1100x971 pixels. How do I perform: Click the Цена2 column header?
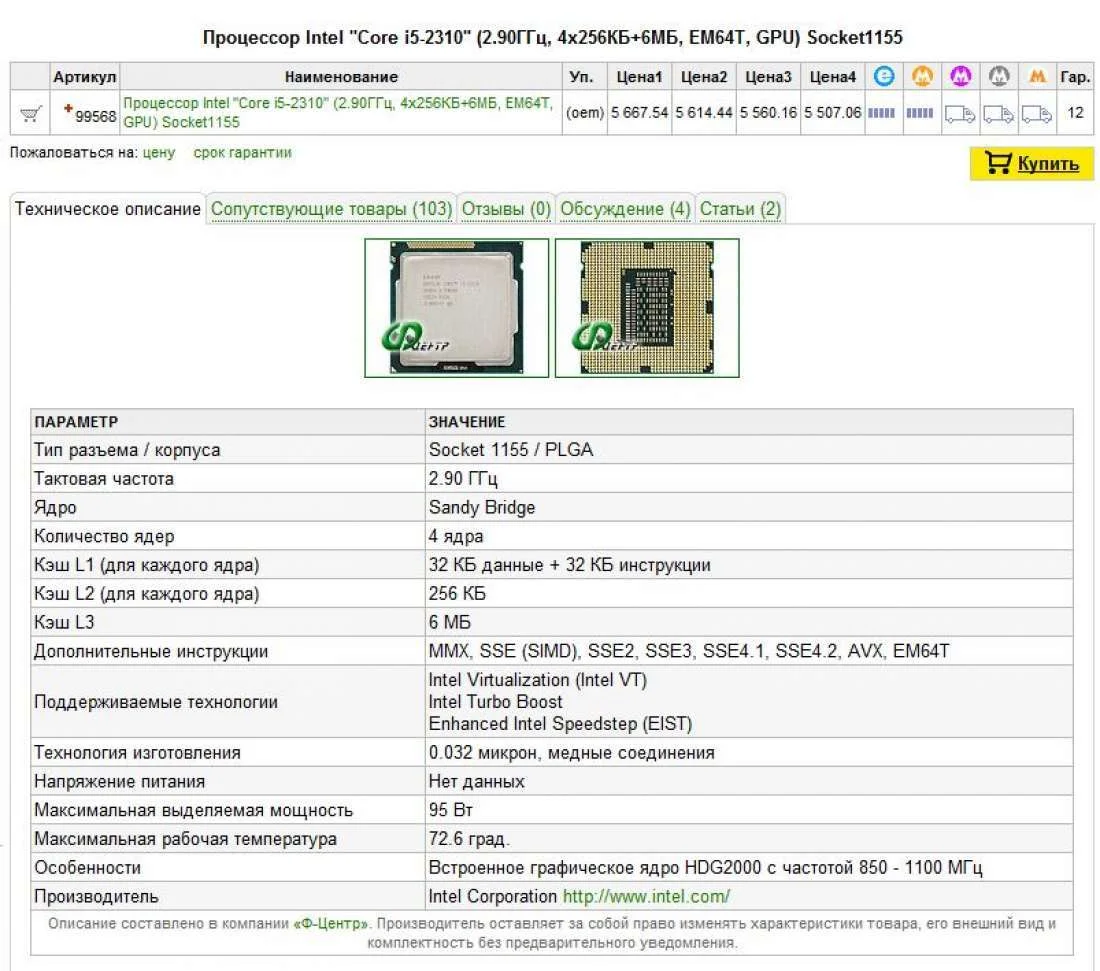(x=704, y=77)
